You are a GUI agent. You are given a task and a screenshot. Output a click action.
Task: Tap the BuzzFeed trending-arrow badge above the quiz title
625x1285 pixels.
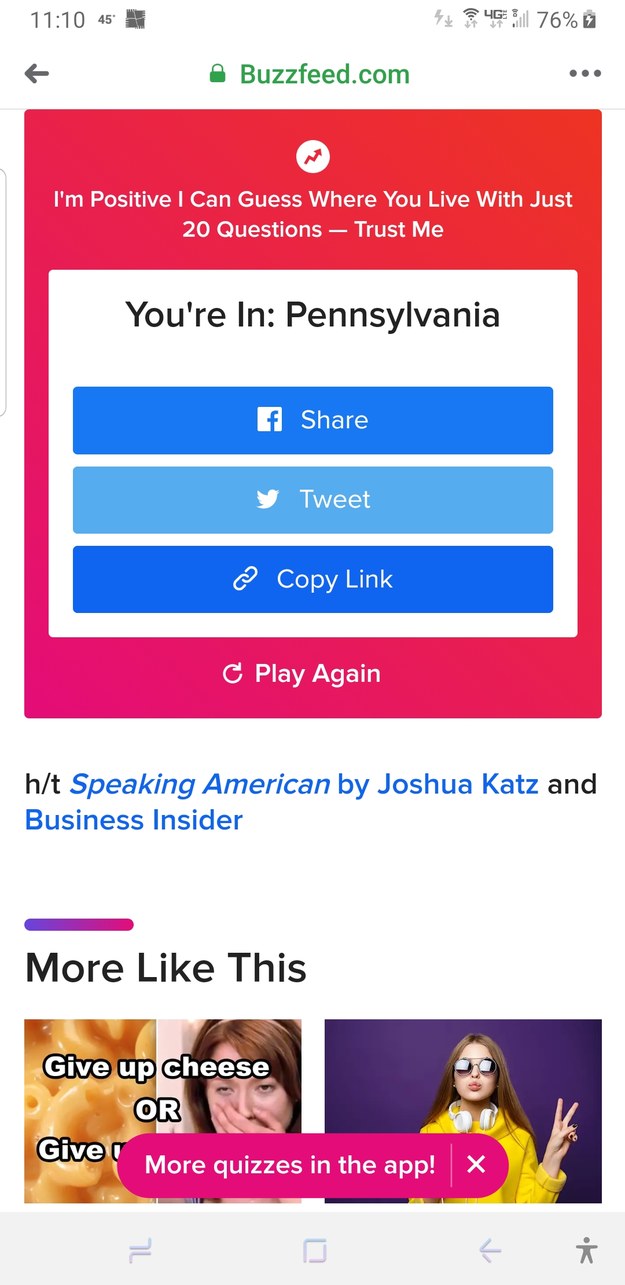point(312,156)
